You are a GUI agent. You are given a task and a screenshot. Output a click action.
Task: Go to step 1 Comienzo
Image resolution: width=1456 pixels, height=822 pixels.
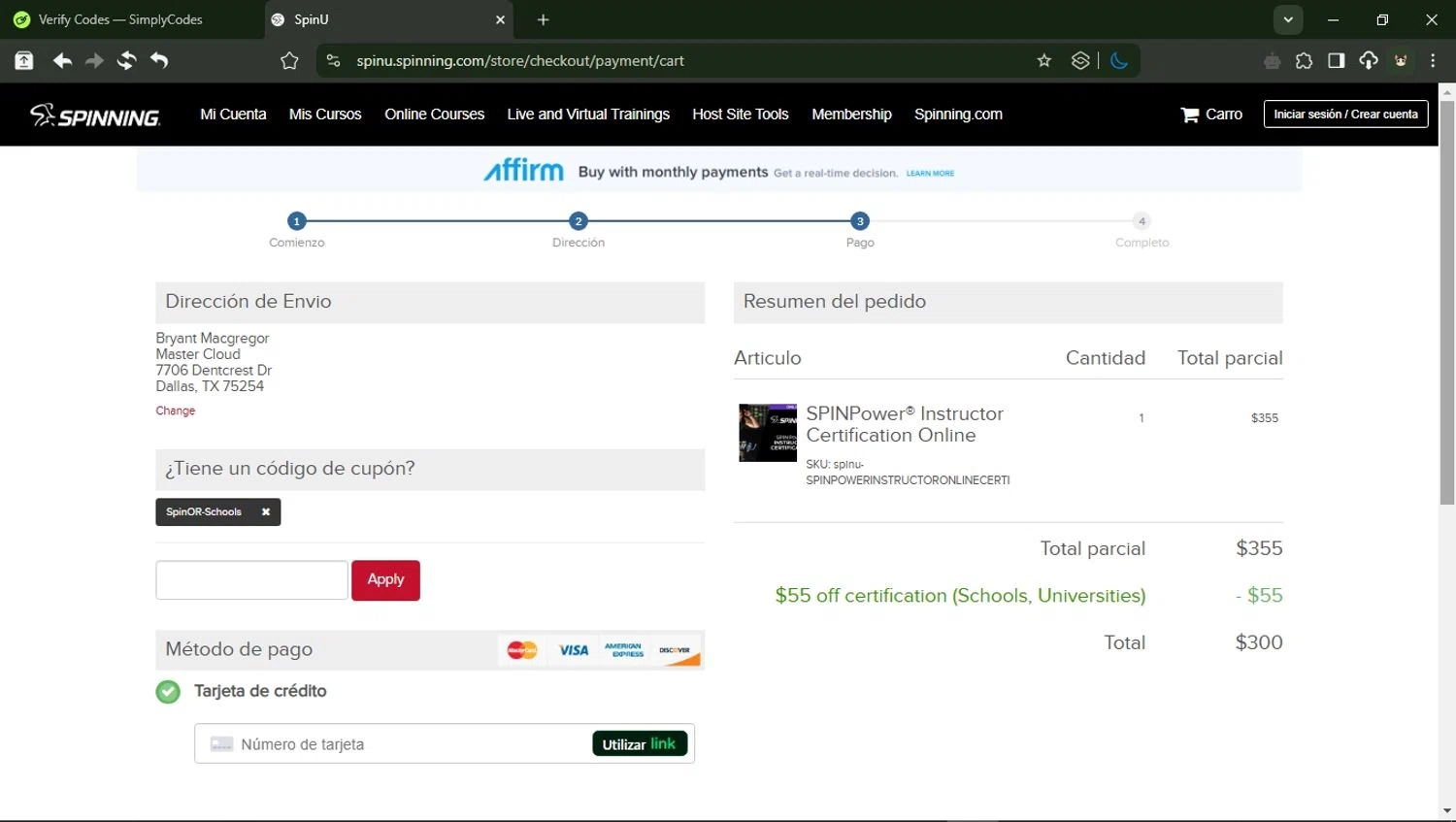297,221
